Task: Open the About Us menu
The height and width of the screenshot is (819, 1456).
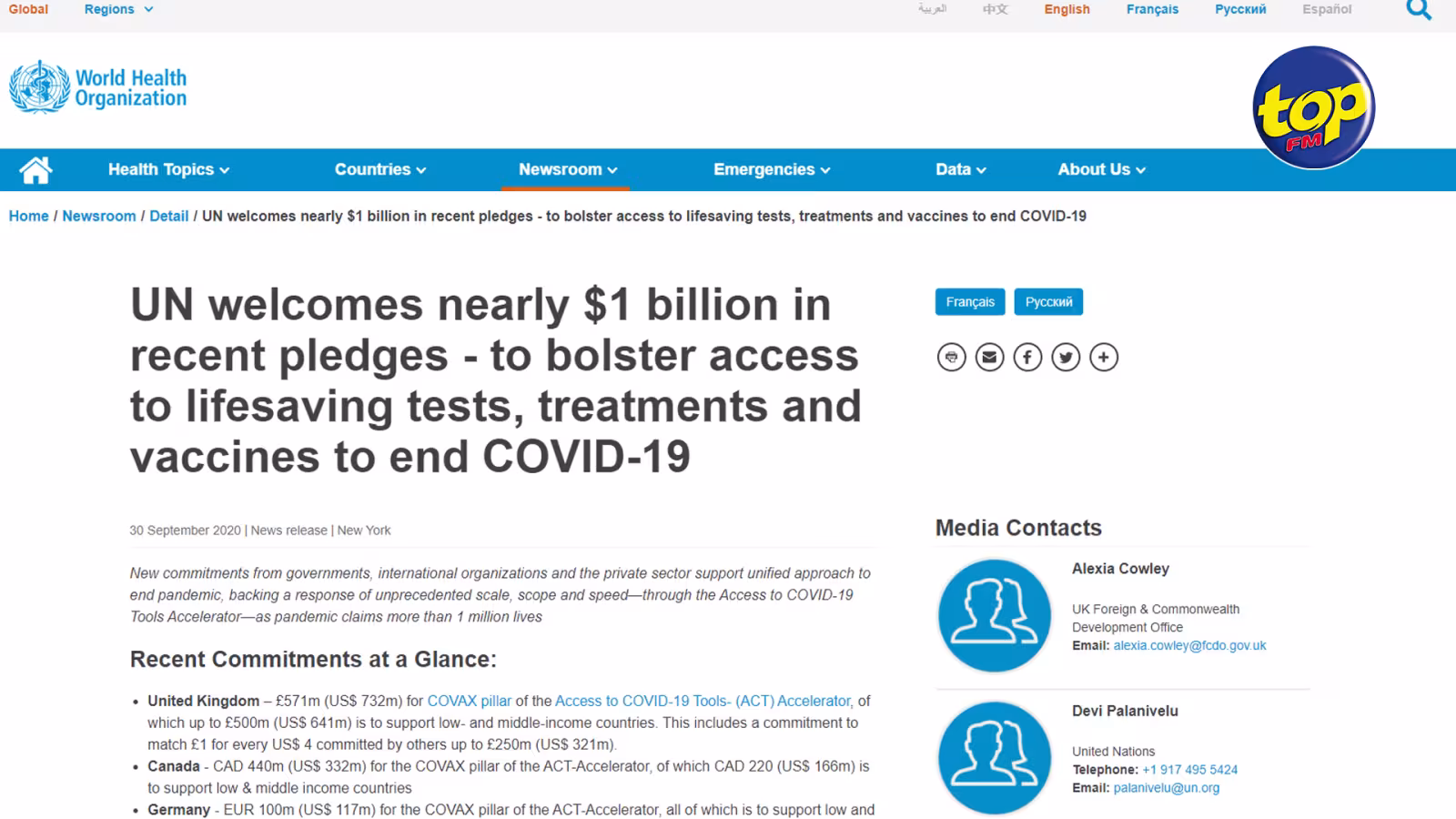Action: pos(1101,169)
